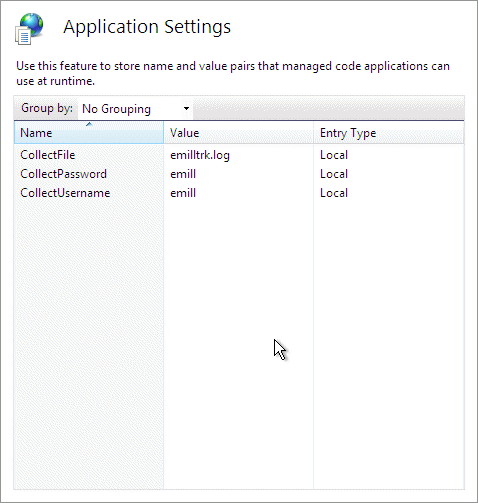This screenshot has width=478, height=503.
Task: Select the CollectUsername setting row
Action: (x=239, y=193)
